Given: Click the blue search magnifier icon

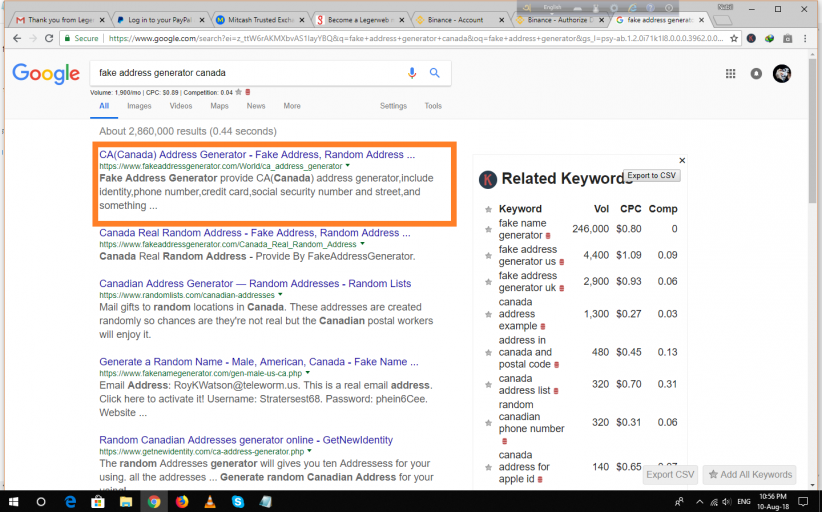Looking at the screenshot, I should tap(435, 73).
